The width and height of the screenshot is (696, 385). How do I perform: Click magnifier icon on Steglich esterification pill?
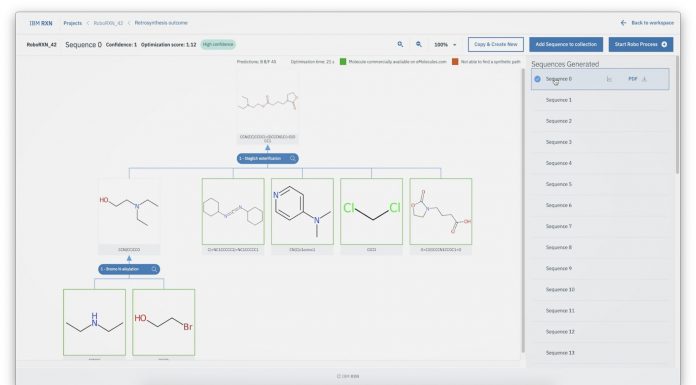(x=293, y=159)
